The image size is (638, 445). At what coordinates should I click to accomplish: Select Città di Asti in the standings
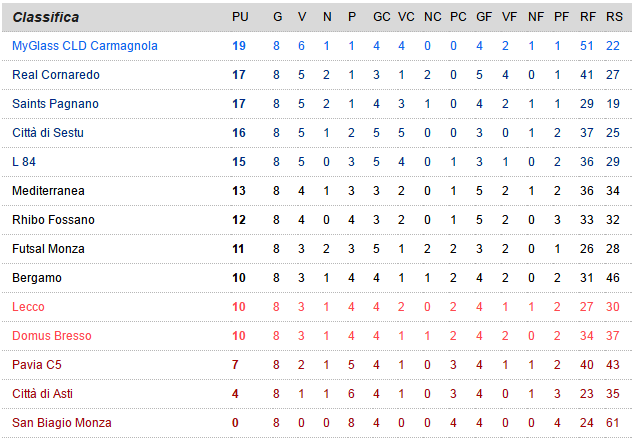pyautogui.click(x=44, y=394)
